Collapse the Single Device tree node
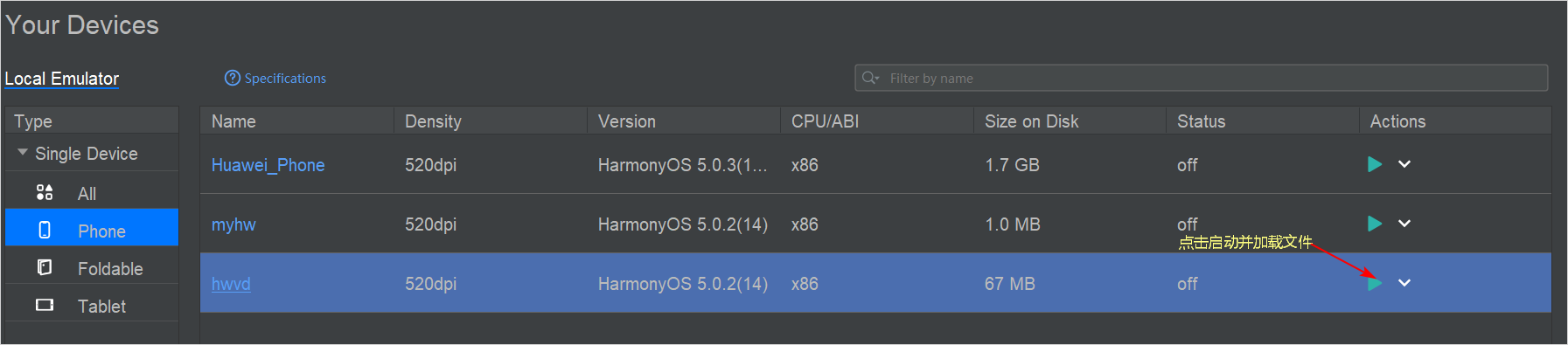The height and width of the screenshot is (345, 1568). pos(23,153)
